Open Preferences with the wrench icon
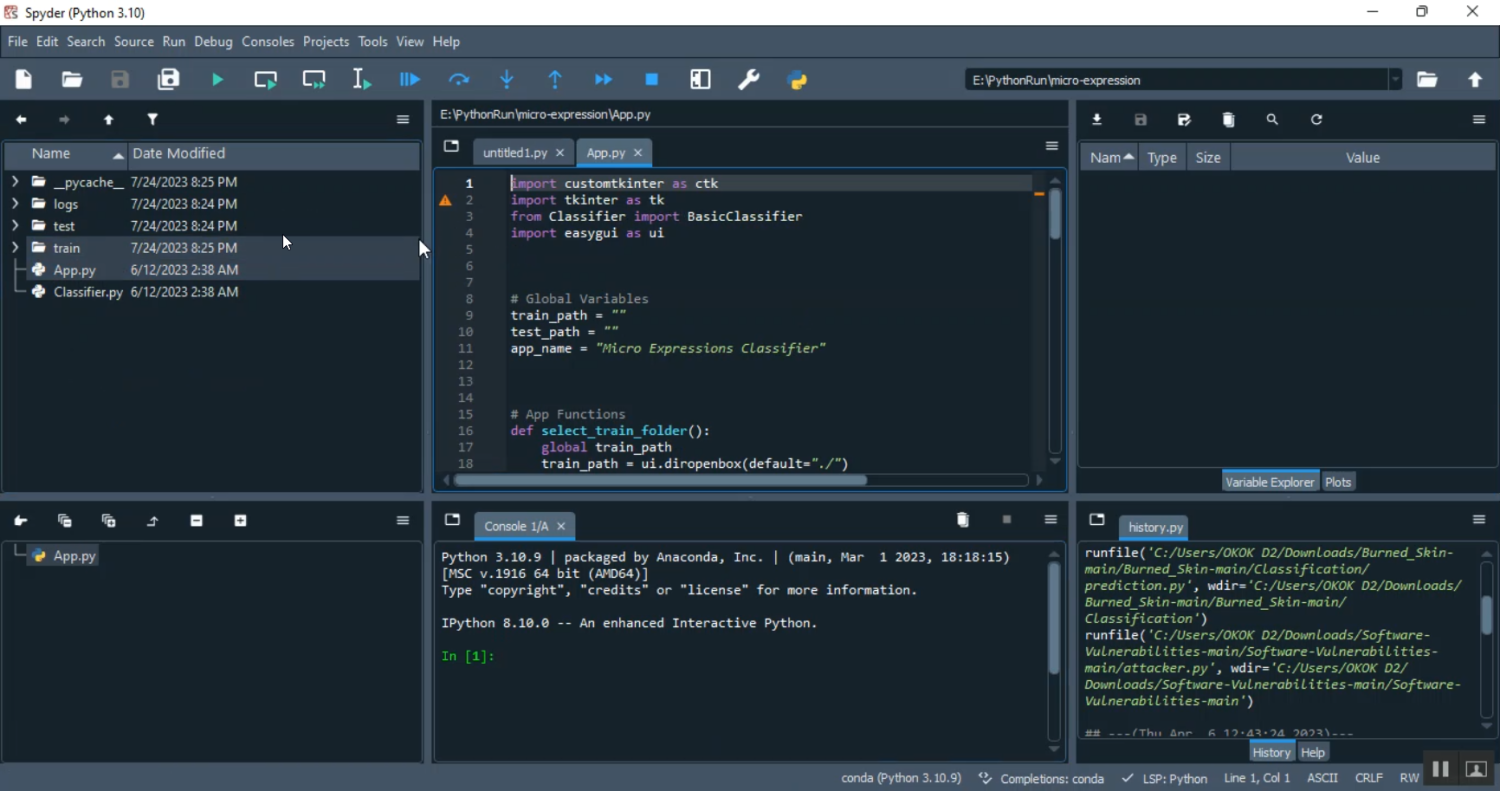 click(x=749, y=80)
